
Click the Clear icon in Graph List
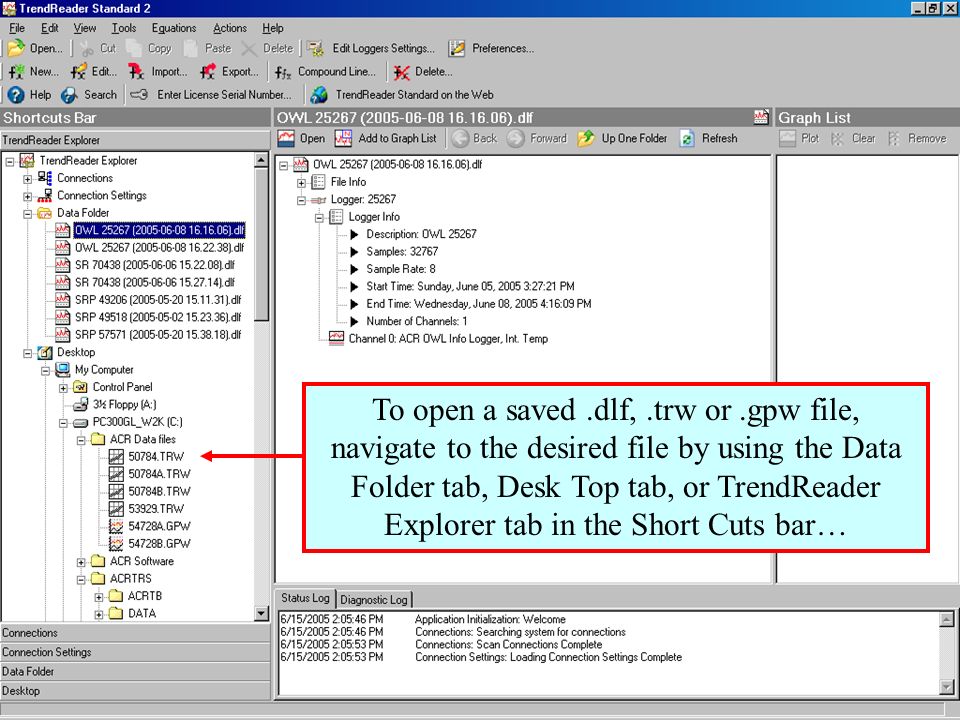tap(838, 139)
